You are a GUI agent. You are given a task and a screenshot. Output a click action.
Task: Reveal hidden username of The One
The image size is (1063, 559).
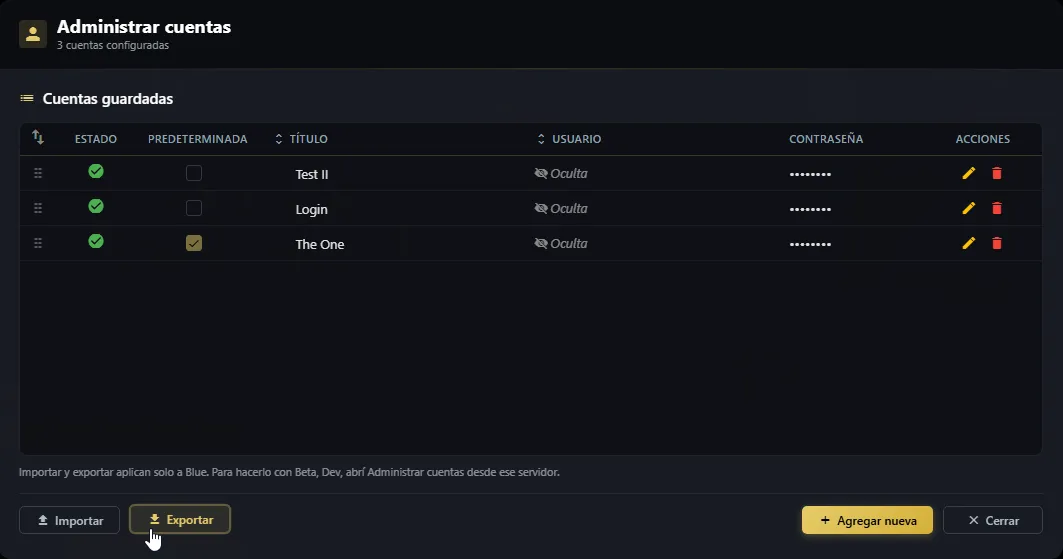click(x=540, y=243)
